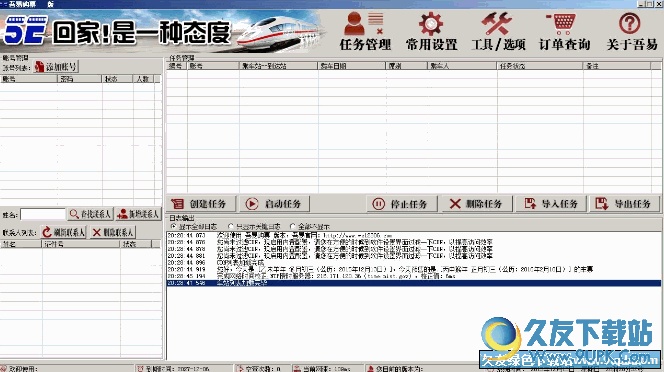This screenshot has width=664, height=372.
Task: Sort account list by 账号 column
Action: coord(29,79)
